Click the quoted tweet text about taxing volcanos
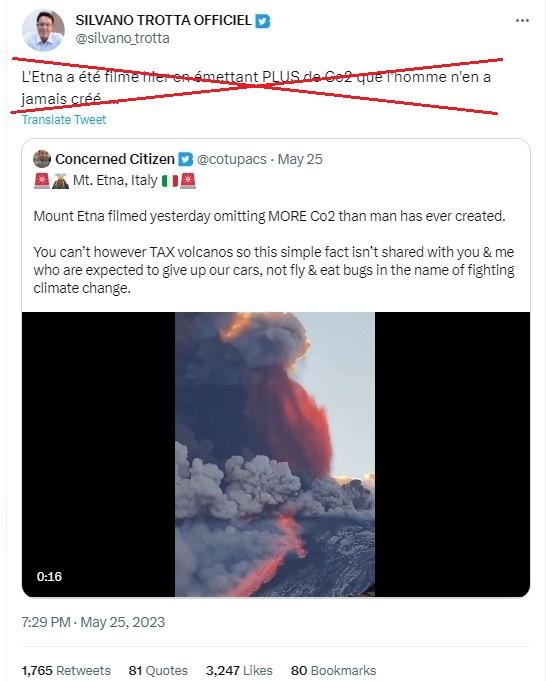Image resolution: width=546 pixels, height=681 pixels. click(x=274, y=270)
